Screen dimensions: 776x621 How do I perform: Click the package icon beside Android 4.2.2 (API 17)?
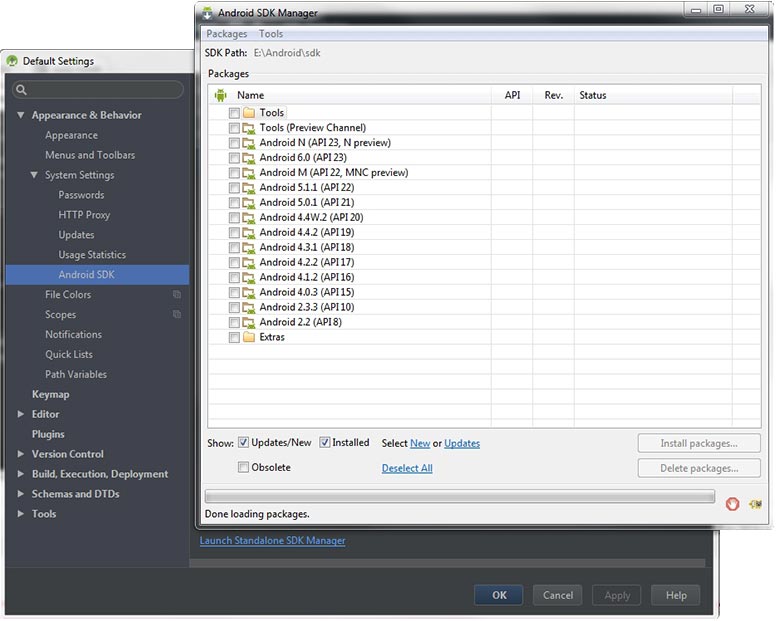tap(248, 263)
